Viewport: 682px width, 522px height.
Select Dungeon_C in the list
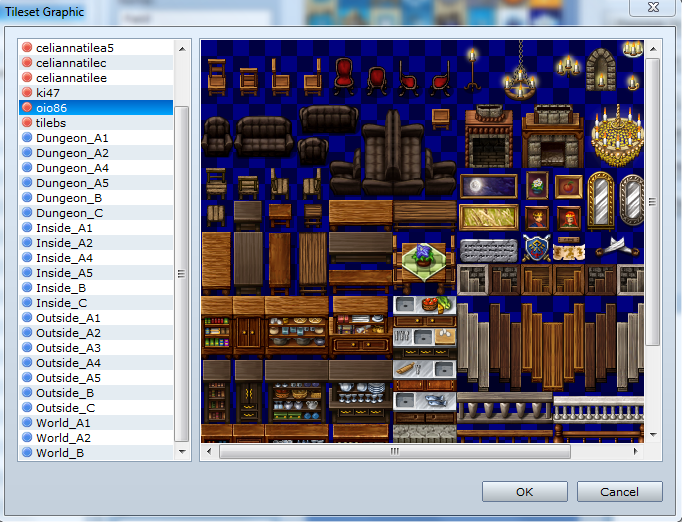tap(96, 213)
